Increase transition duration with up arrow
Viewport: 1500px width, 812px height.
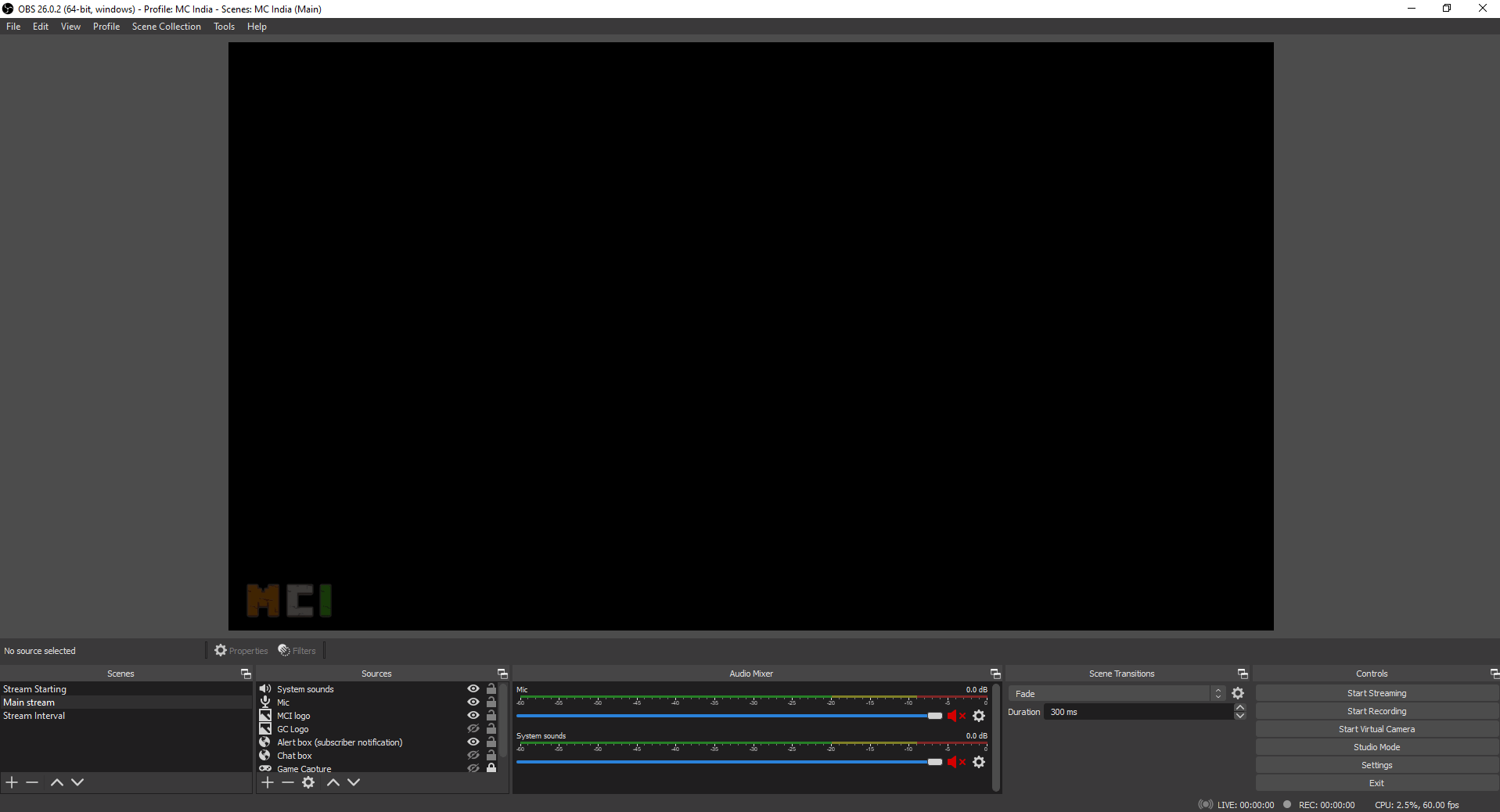pyautogui.click(x=1239, y=707)
